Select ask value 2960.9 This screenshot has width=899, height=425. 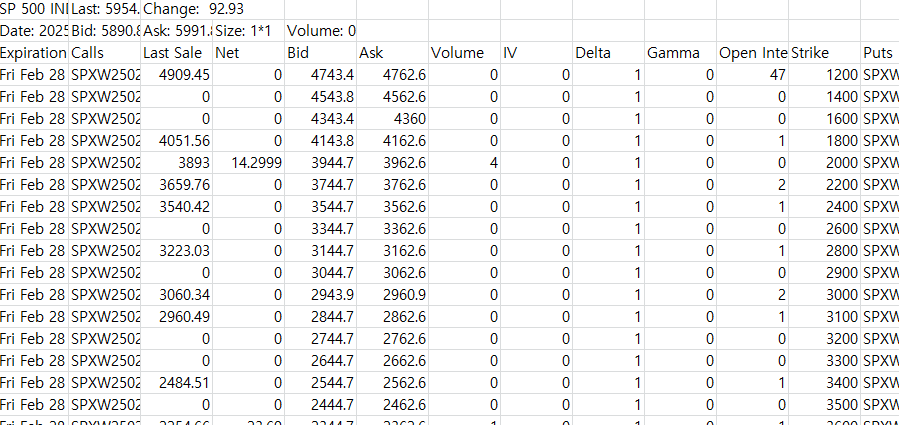click(392, 295)
